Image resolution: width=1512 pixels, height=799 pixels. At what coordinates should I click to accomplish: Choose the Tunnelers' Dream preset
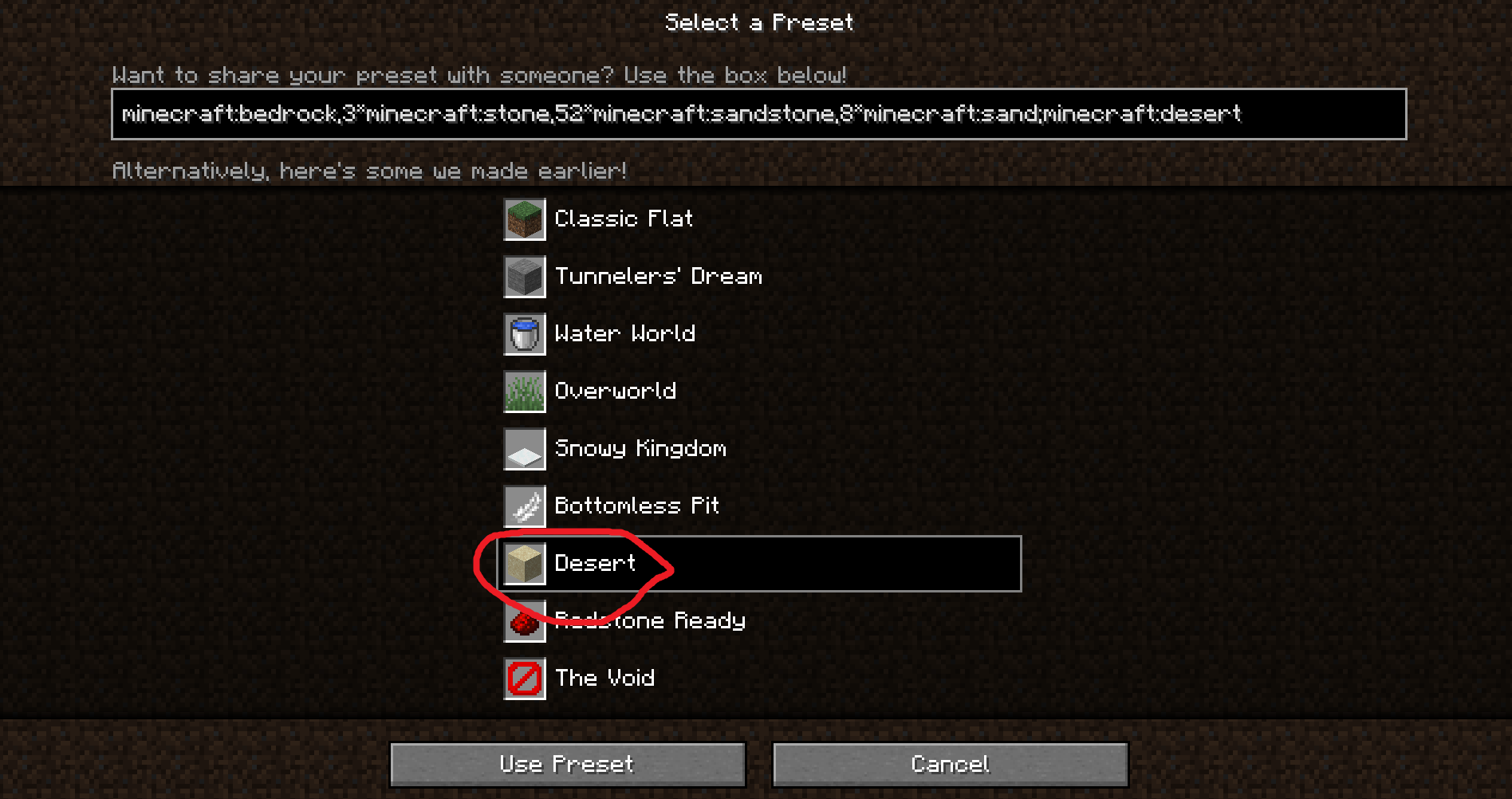coord(760,277)
